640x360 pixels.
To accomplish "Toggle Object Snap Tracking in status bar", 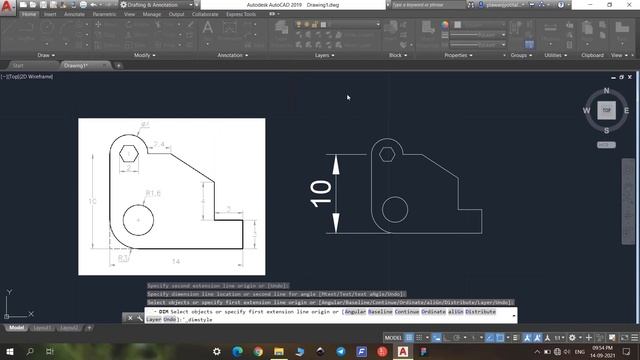I will (490, 338).
